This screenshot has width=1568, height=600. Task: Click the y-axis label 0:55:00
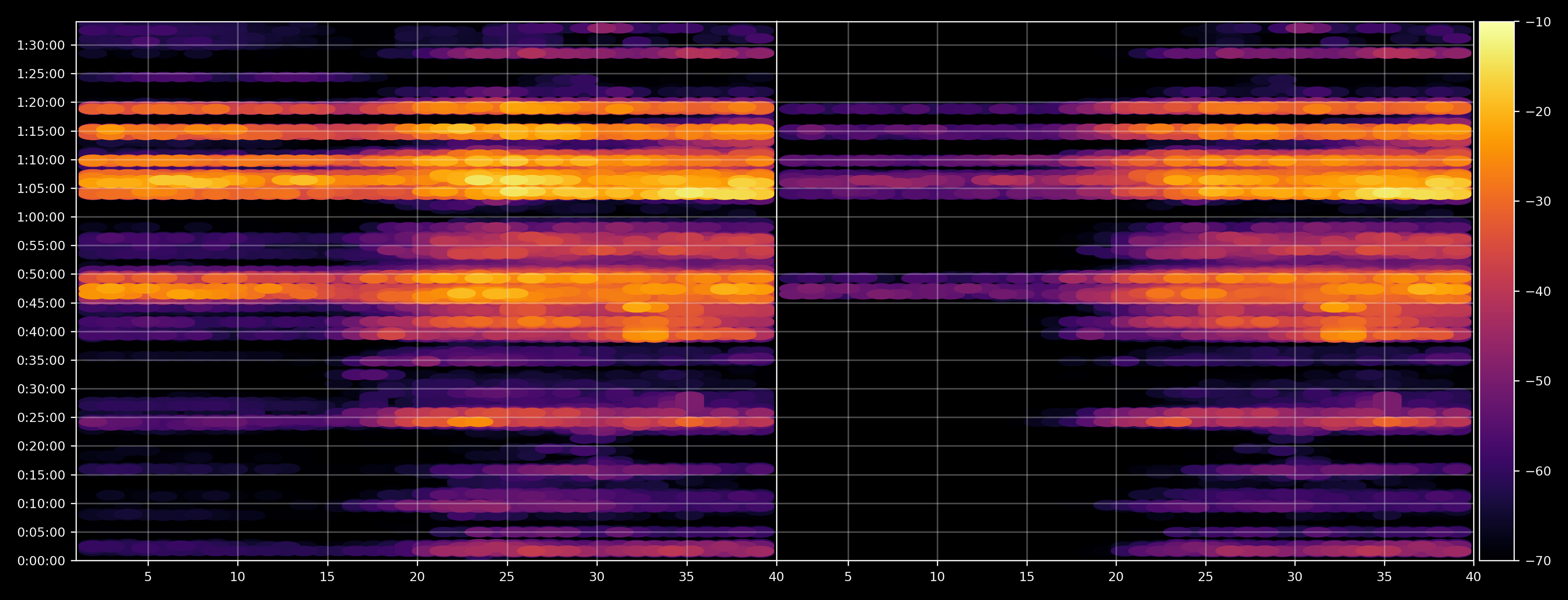[x=41, y=246]
